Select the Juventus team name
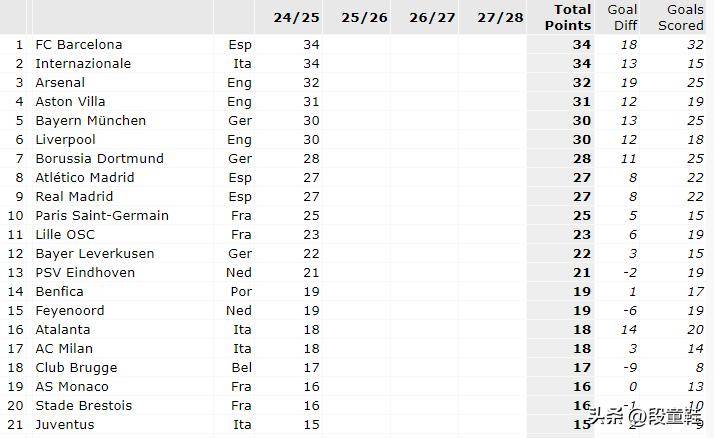 tap(65, 425)
